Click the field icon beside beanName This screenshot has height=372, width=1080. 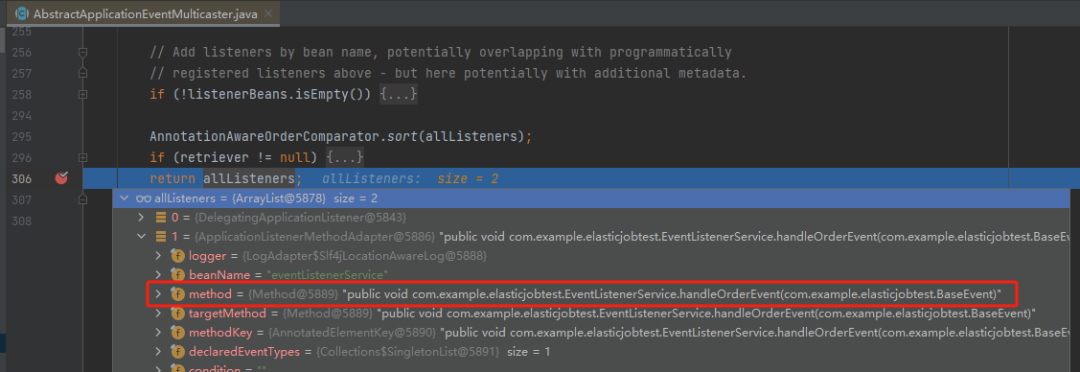[177, 275]
